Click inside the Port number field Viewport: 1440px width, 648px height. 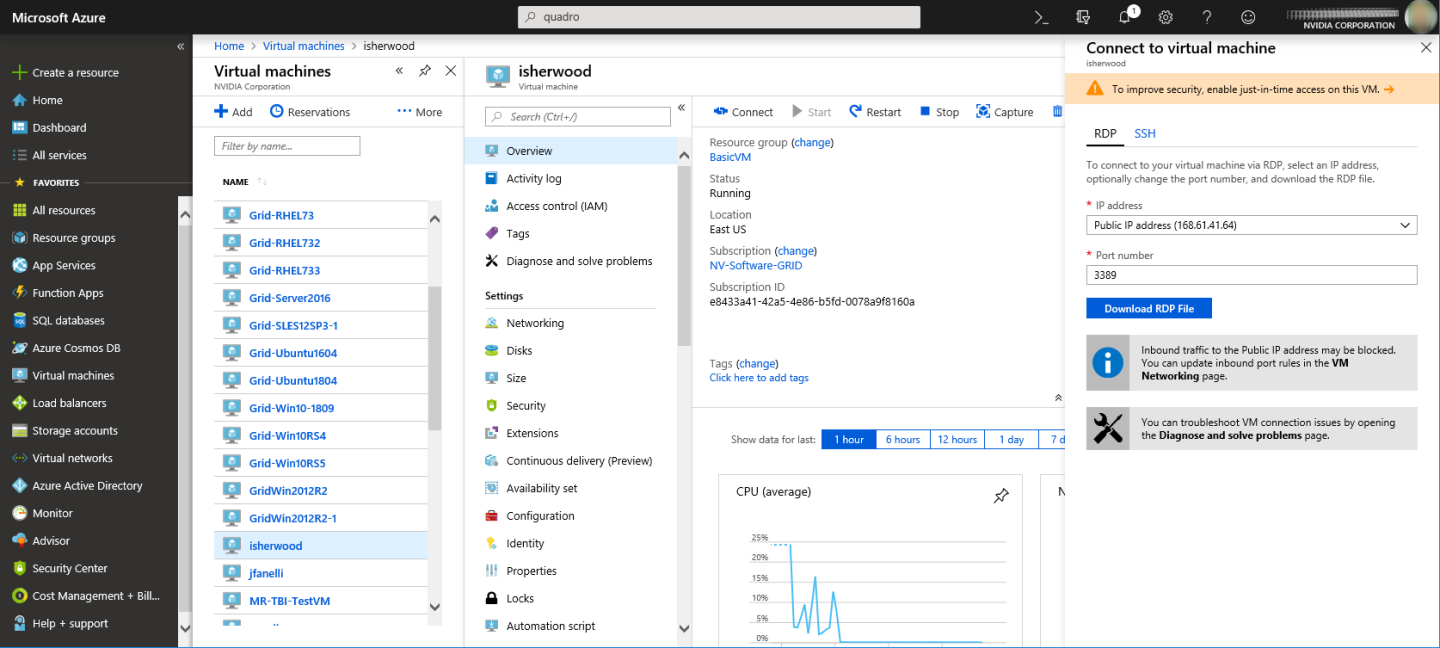[x=1251, y=274]
